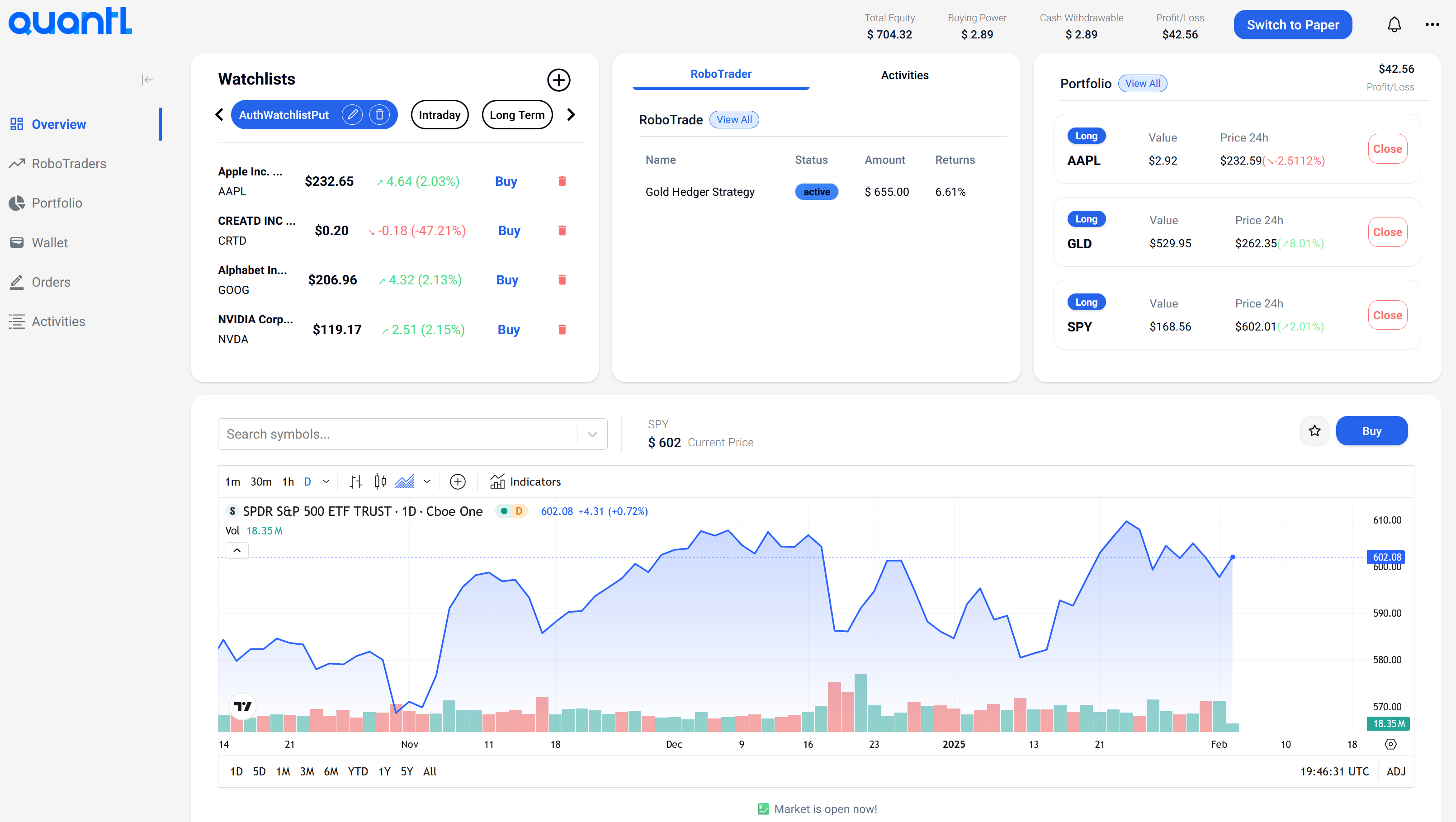Select the 30m chart interval
1456x822 pixels.
click(x=260, y=482)
